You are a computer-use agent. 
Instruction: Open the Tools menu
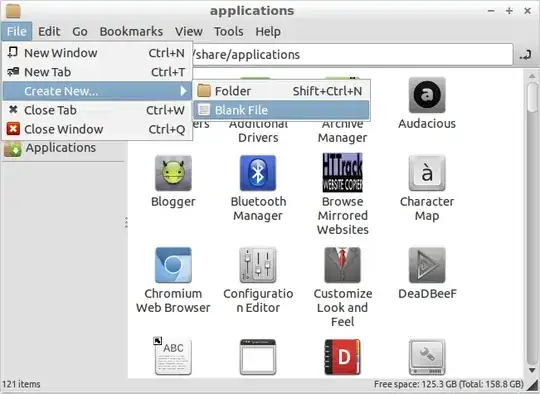[x=229, y=31]
